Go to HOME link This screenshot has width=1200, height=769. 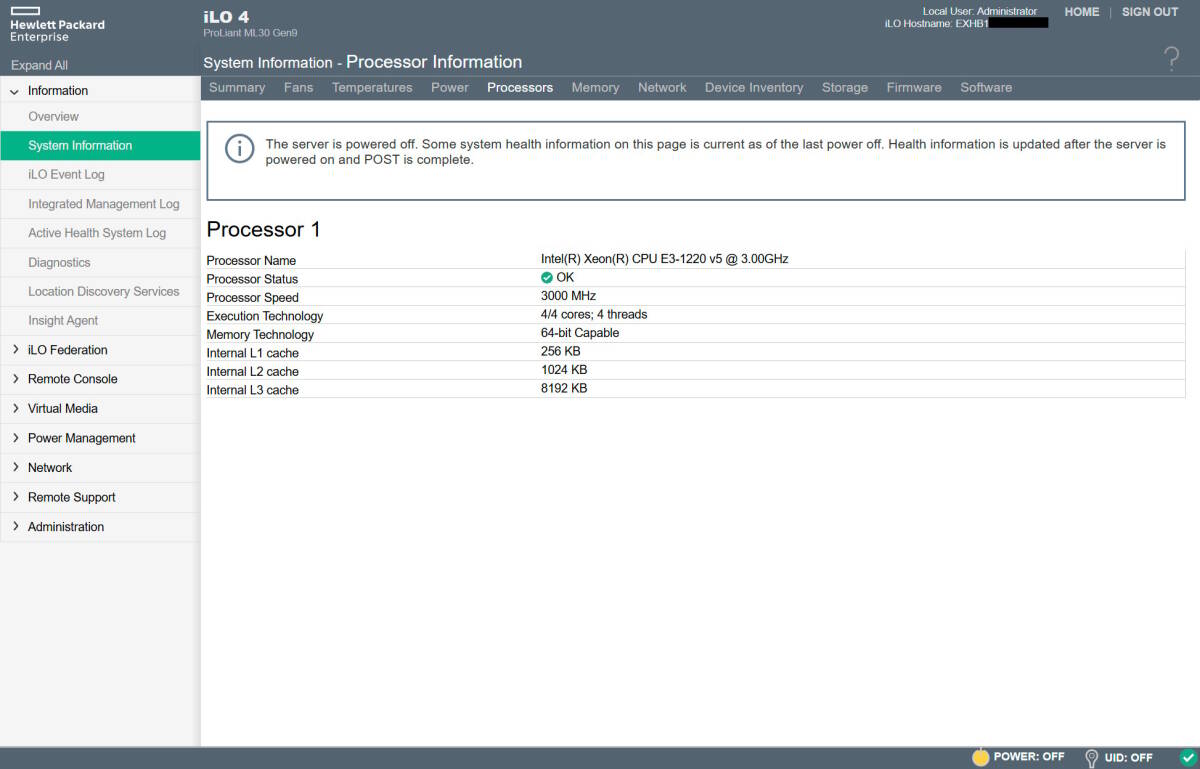pos(1081,12)
